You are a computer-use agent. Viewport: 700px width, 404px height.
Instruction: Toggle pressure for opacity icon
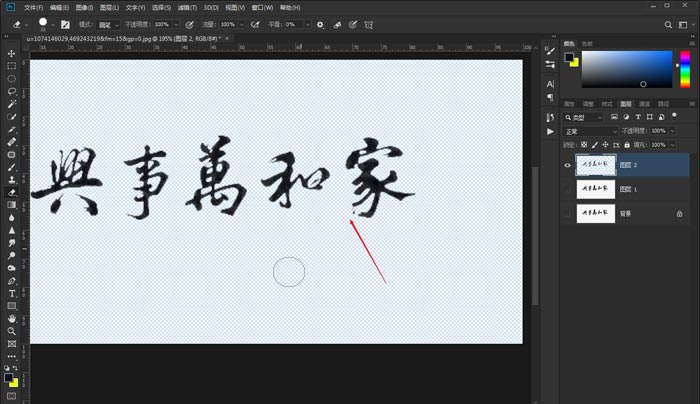tap(189, 25)
